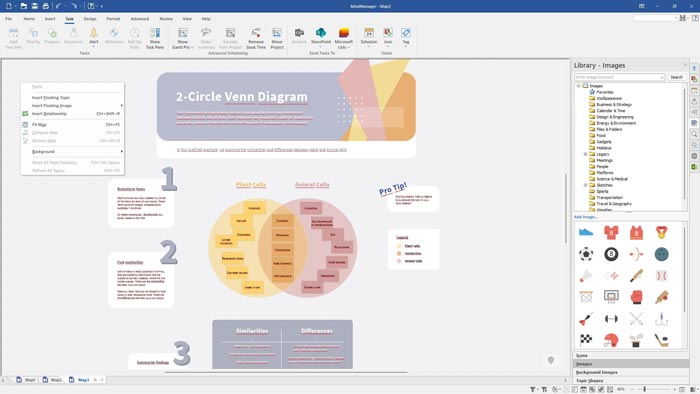Open the Help ribbon tab
Image resolution: width=700 pixels, height=394 pixels.
[206, 19]
